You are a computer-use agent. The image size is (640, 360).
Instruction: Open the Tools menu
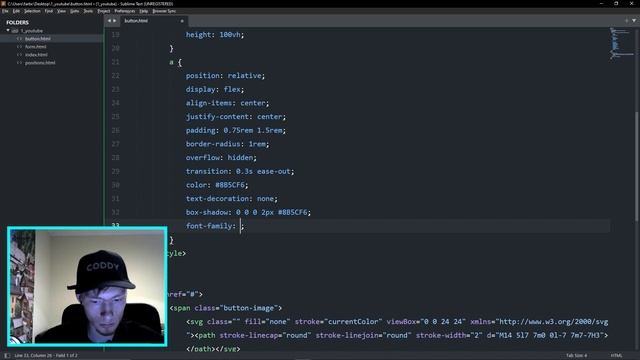[x=88, y=11]
